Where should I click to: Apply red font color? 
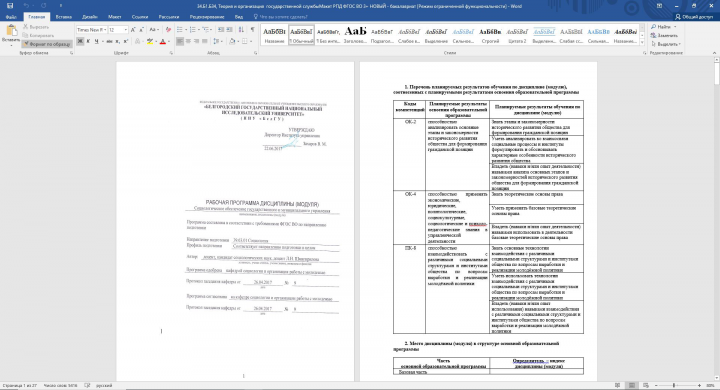click(x=162, y=41)
